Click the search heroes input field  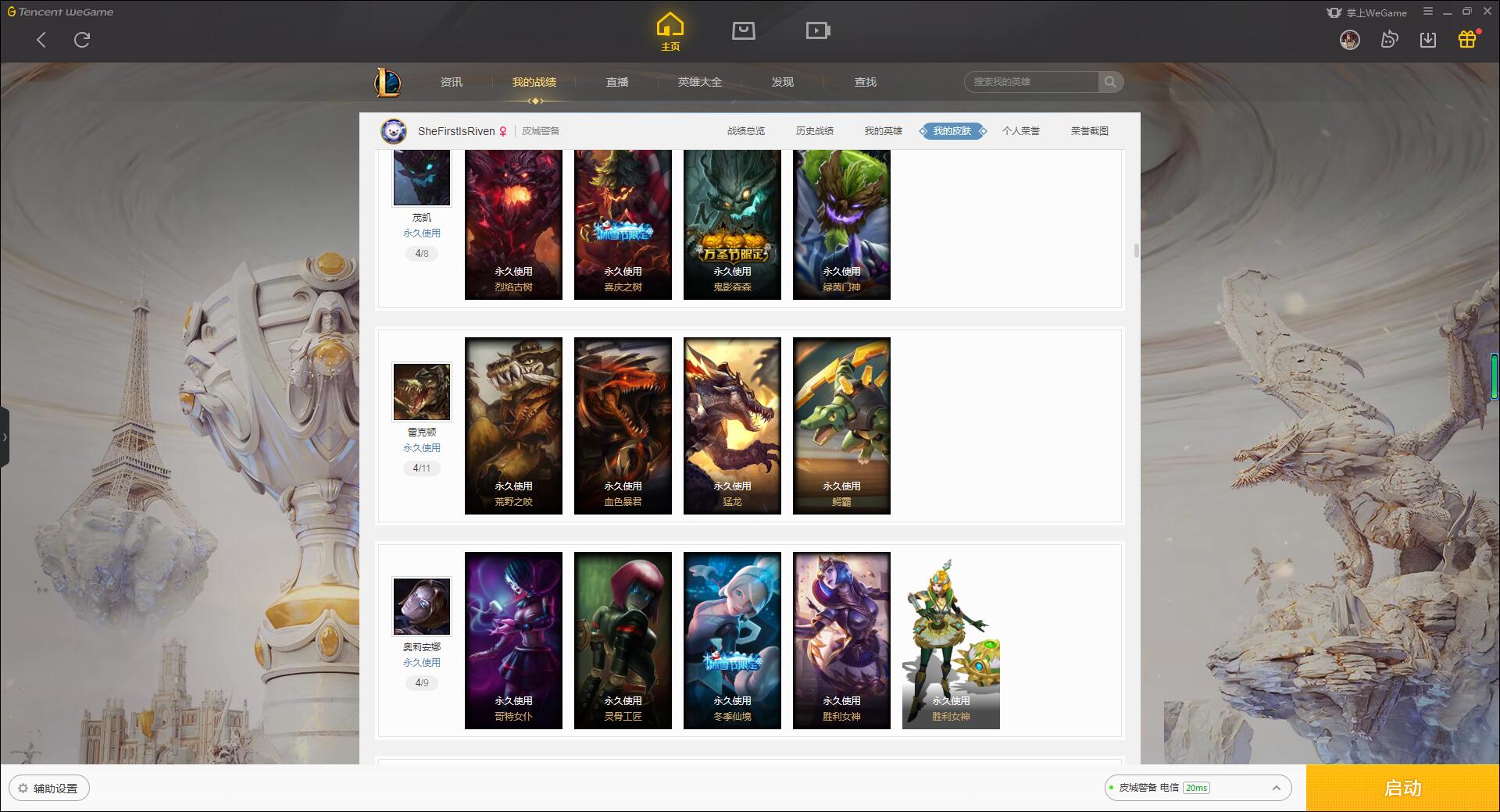pyautogui.click(x=1031, y=82)
